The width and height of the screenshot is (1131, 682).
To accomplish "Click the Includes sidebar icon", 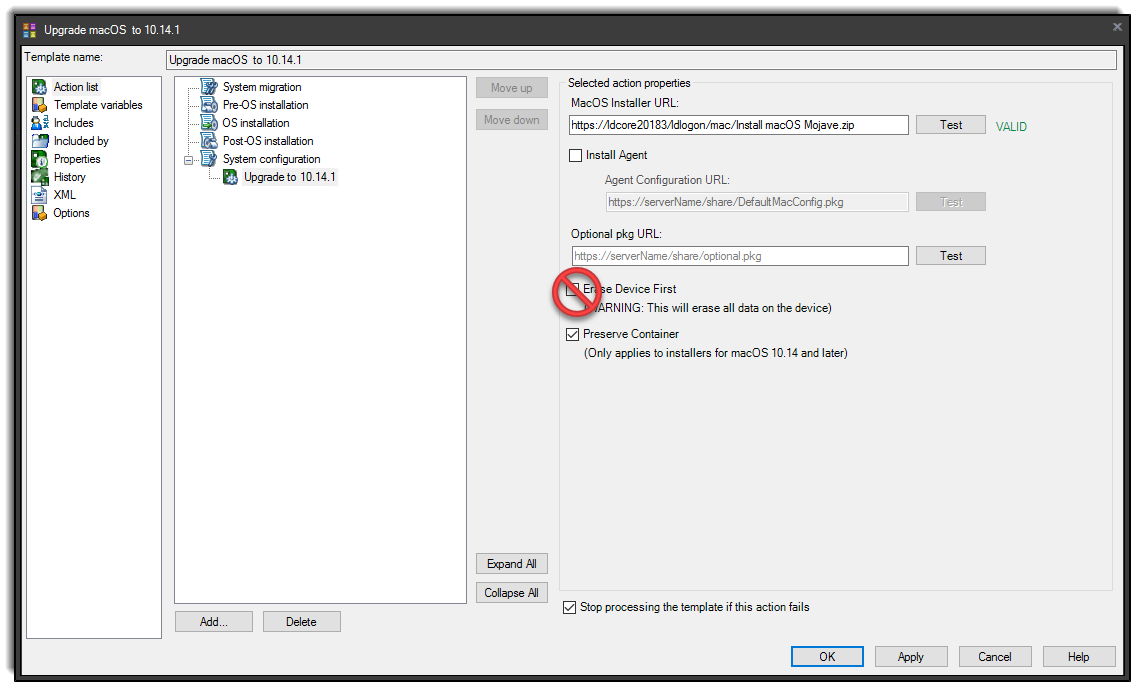I will pyautogui.click(x=40, y=123).
